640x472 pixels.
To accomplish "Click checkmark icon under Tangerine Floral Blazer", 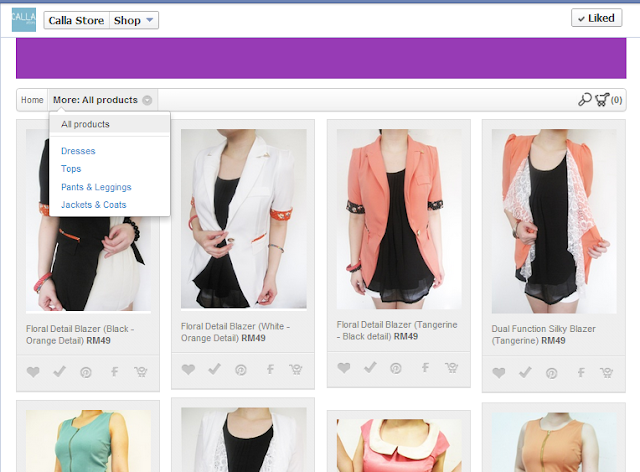I will coord(370,367).
